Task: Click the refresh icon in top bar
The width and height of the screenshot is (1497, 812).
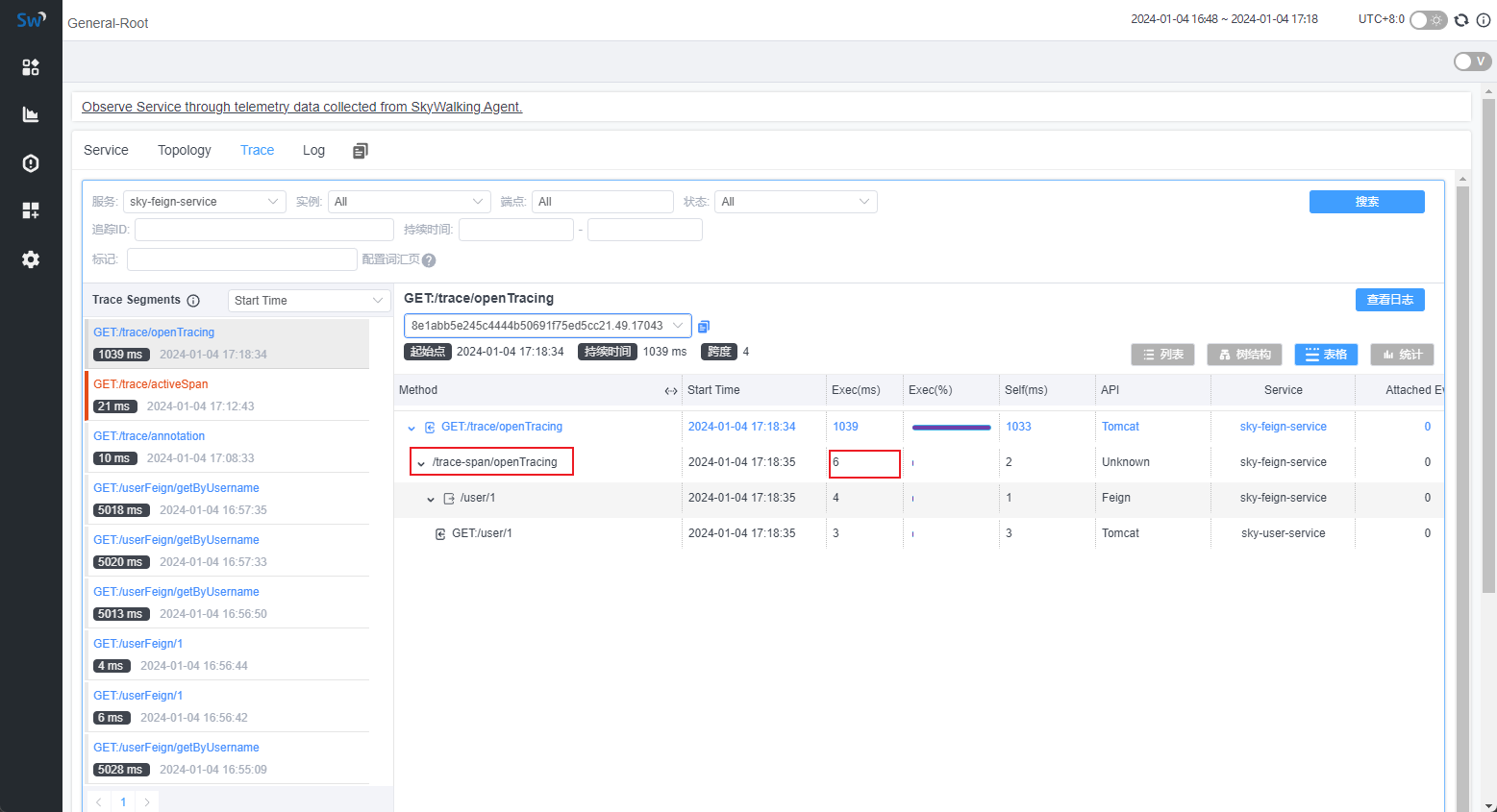Action: (x=1461, y=20)
